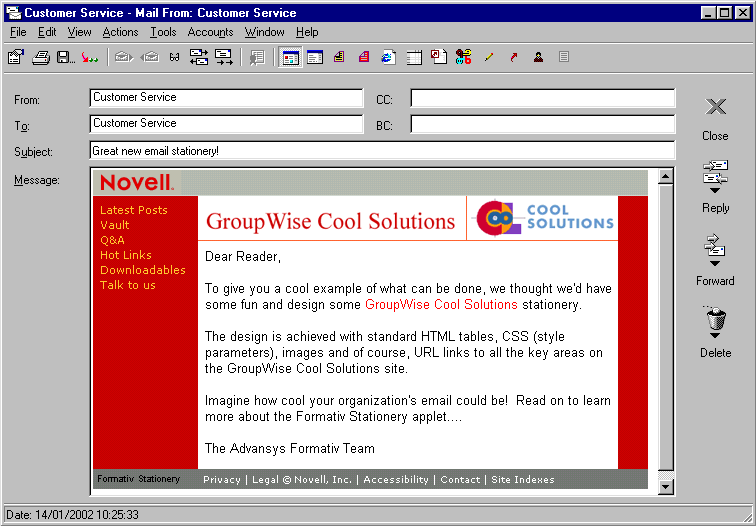
Task: Toggle the plain text view toolbar icon
Action: point(315,57)
